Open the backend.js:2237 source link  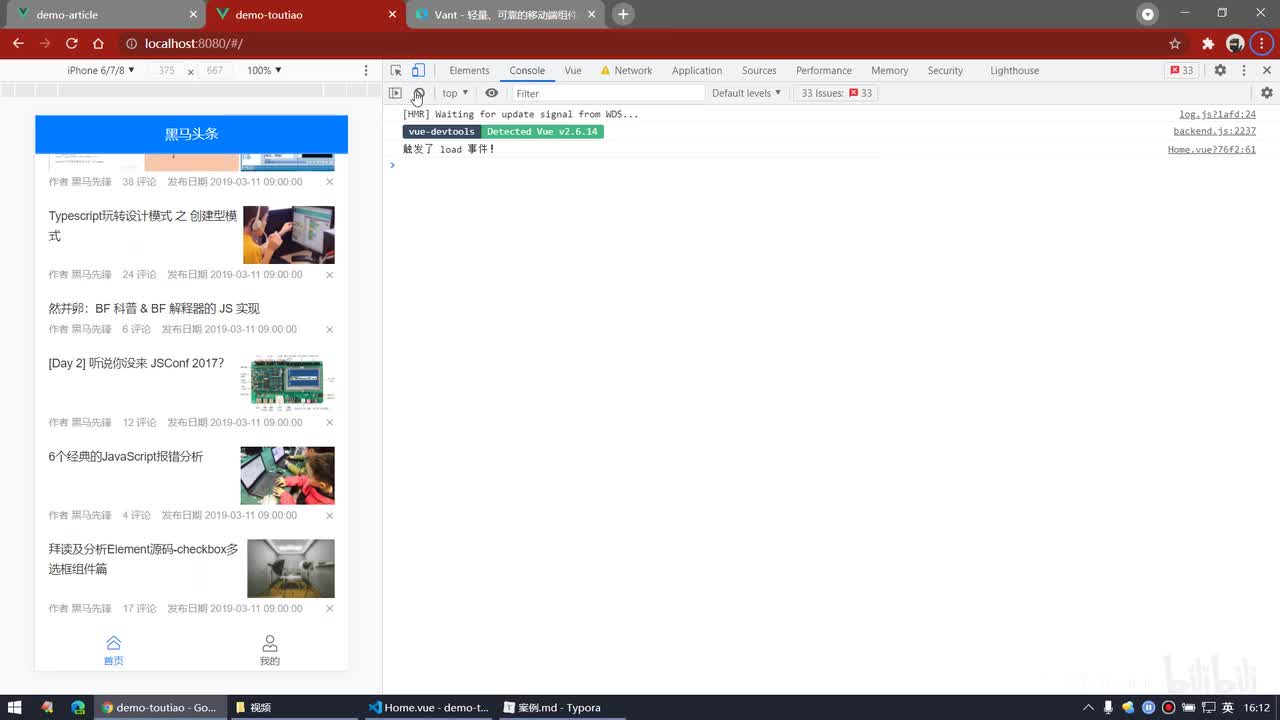point(1214,131)
